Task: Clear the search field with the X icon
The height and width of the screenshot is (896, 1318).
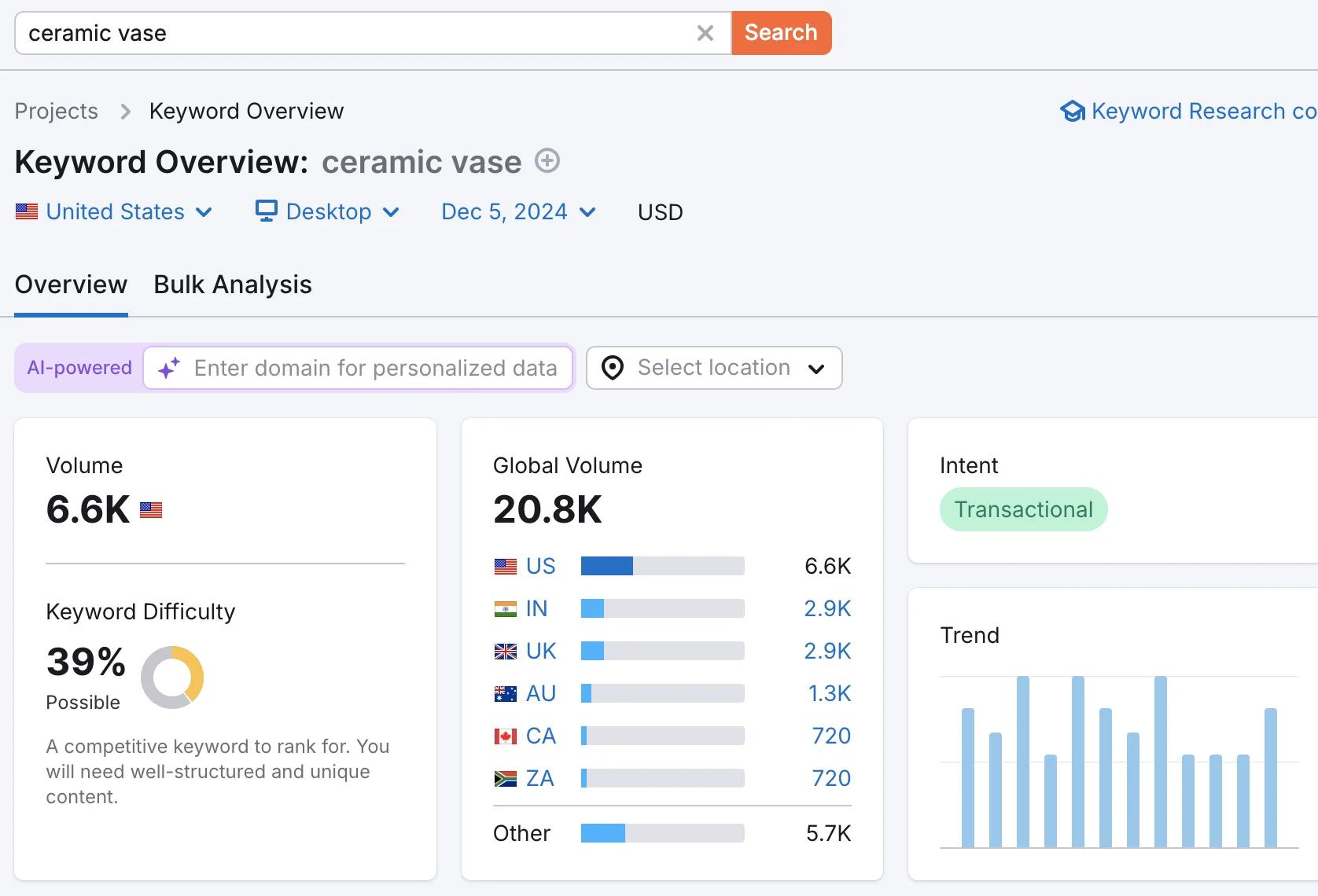Action: [705, 33]
